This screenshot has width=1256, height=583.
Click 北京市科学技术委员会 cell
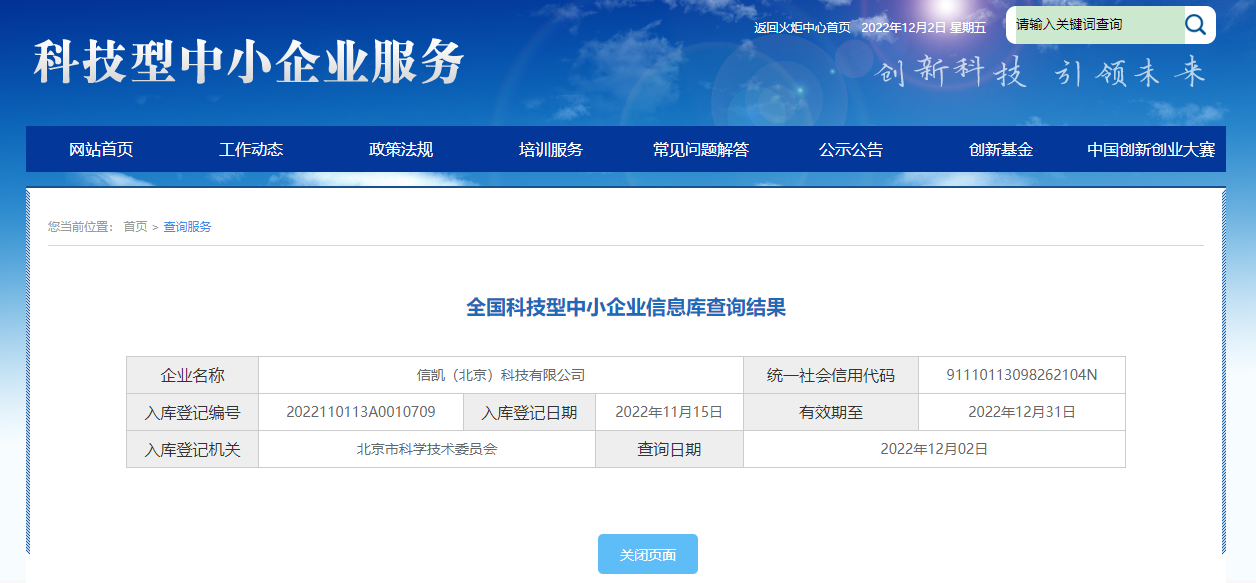427,449
